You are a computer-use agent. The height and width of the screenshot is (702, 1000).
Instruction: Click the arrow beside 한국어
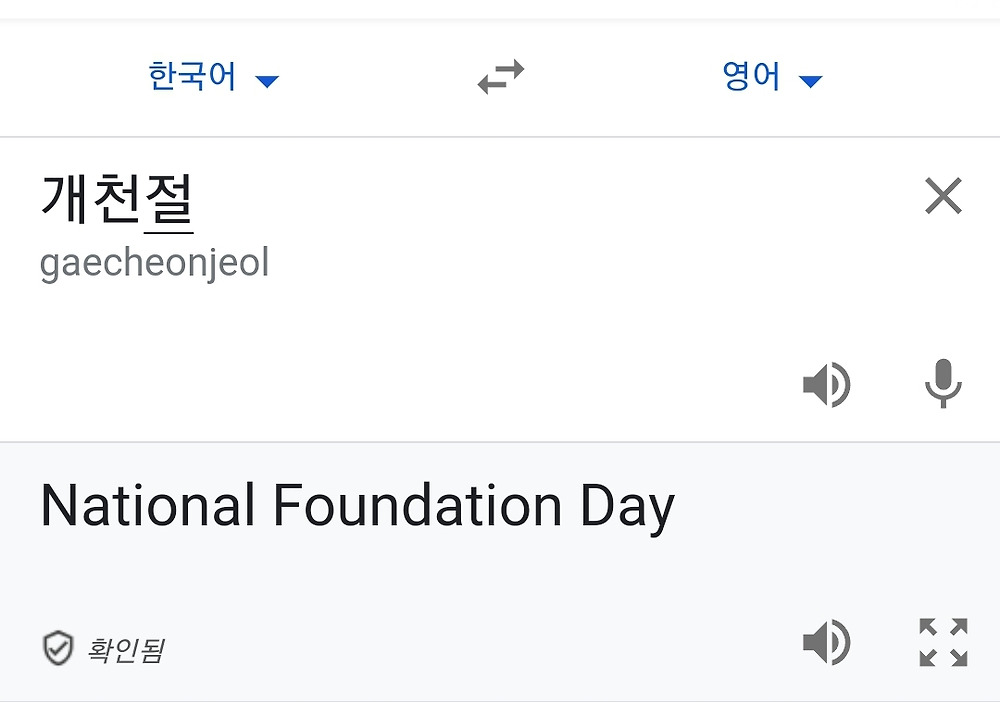(267, 81)
